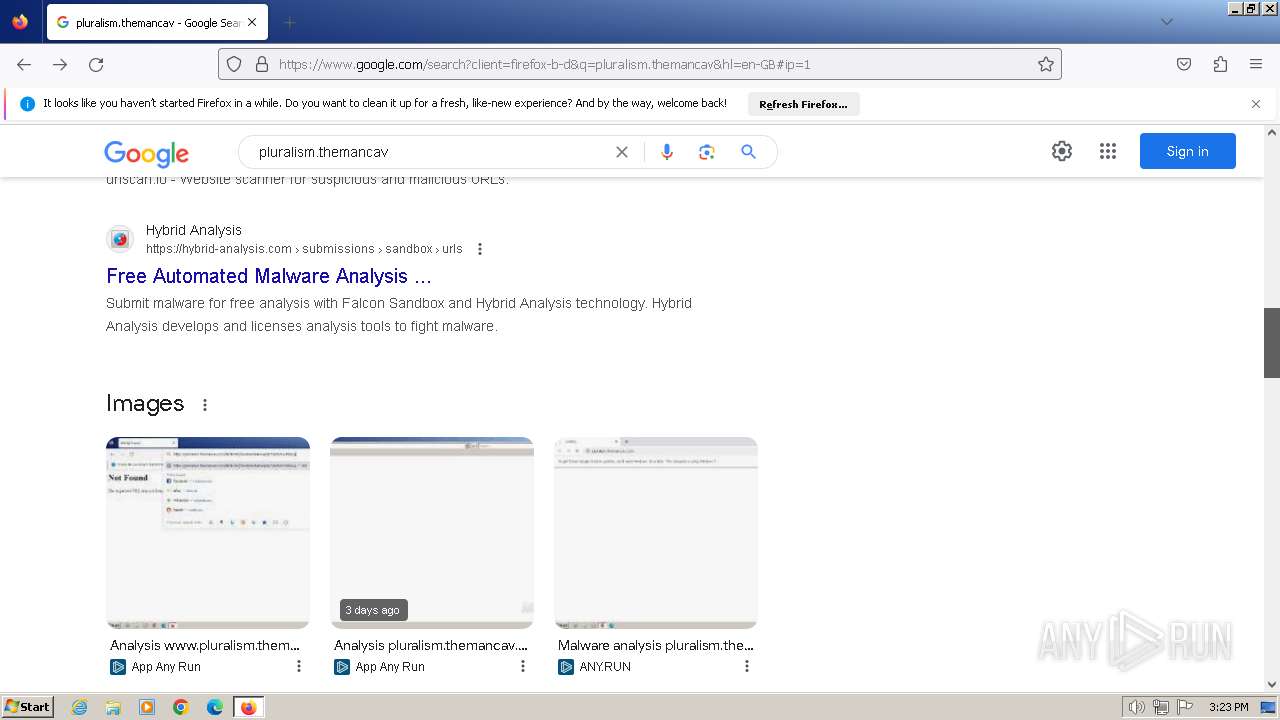Reload the current page
1280x720 pixels.
pos(96,64)
